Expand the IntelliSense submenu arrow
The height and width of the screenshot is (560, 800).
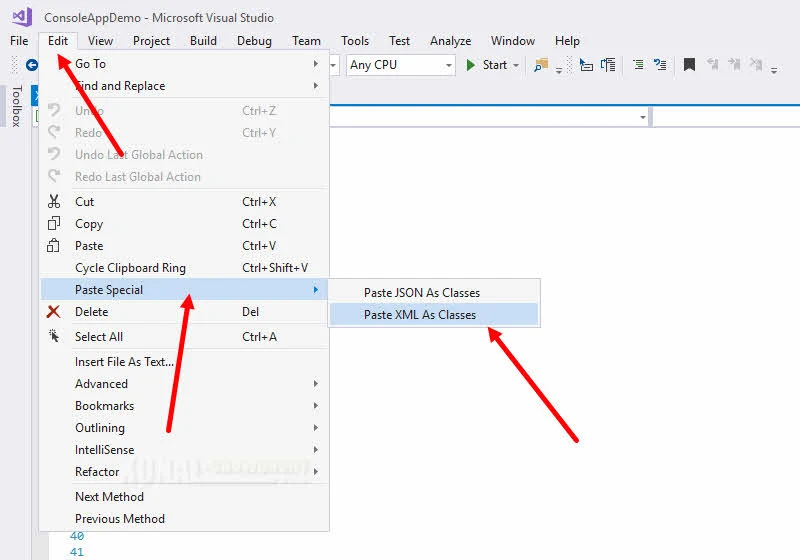tap(316, 449)
